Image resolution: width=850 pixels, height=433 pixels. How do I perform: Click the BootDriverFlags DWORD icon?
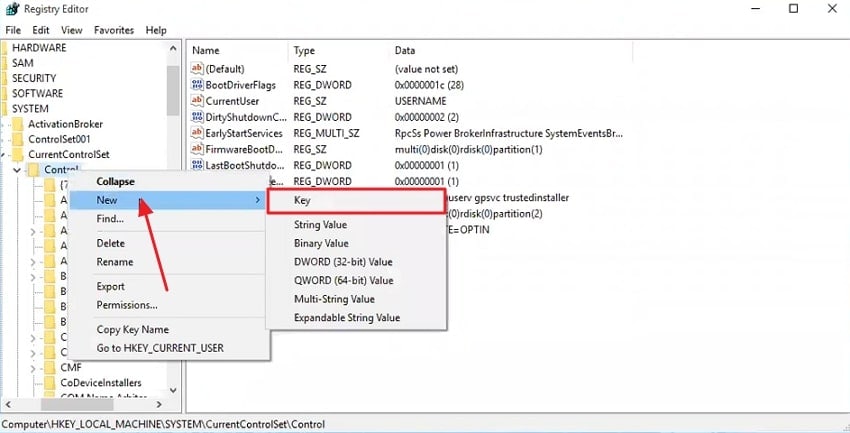[x=197, y=85]
